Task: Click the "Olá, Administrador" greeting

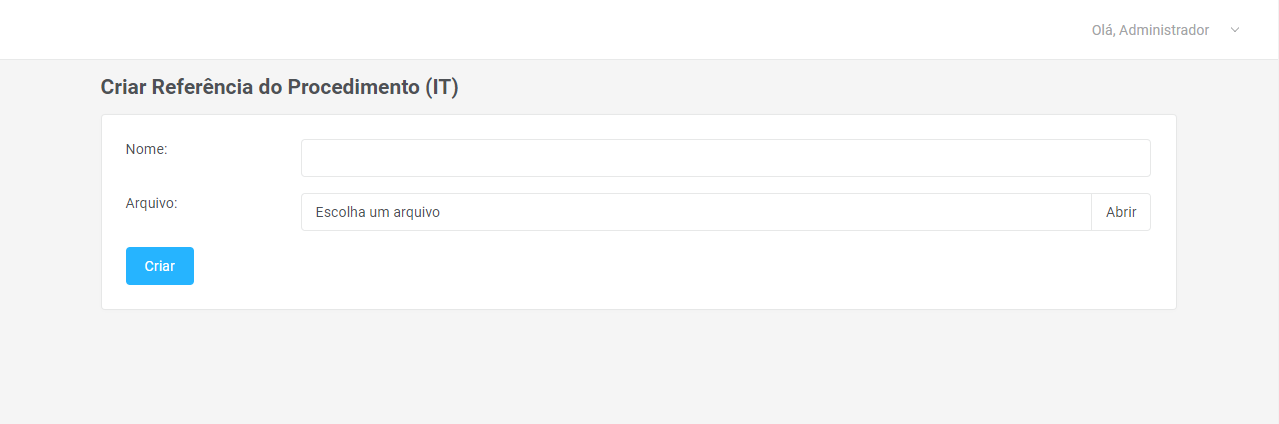Action: [x=1150, y=30]
